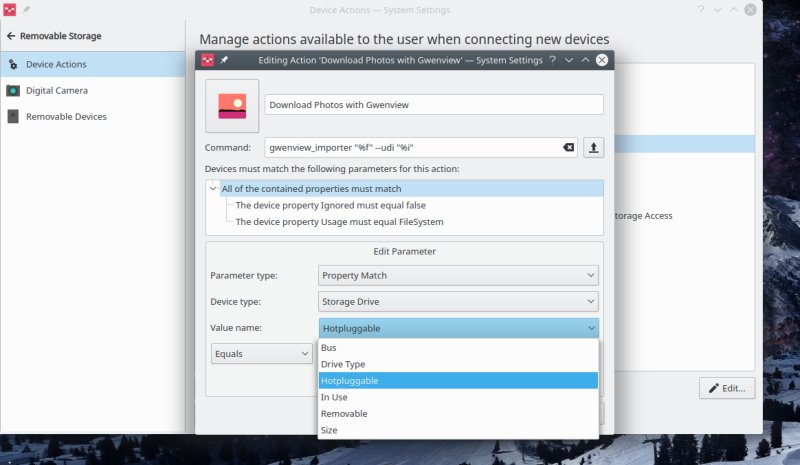Click the action name text field
This screenshot has width=800, height=465.
pyautogui.click(x=433, y=105)
